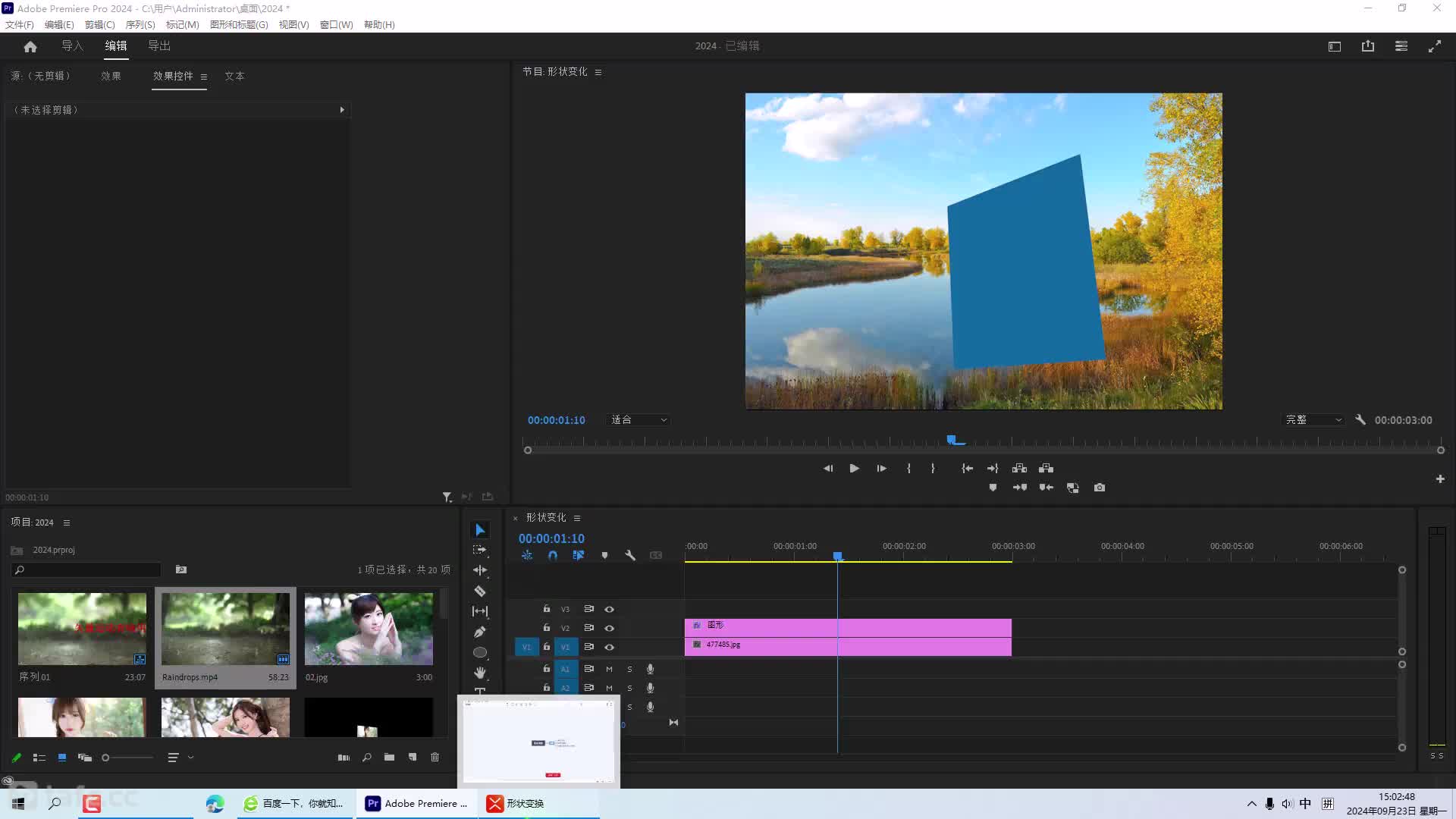Mute the A1 audio track
Screen dimensions: 1456x819
pyautogui.click(x=609, y=669)
